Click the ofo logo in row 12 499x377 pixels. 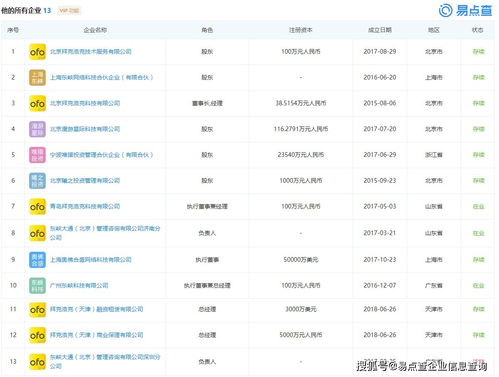point(37,335)
